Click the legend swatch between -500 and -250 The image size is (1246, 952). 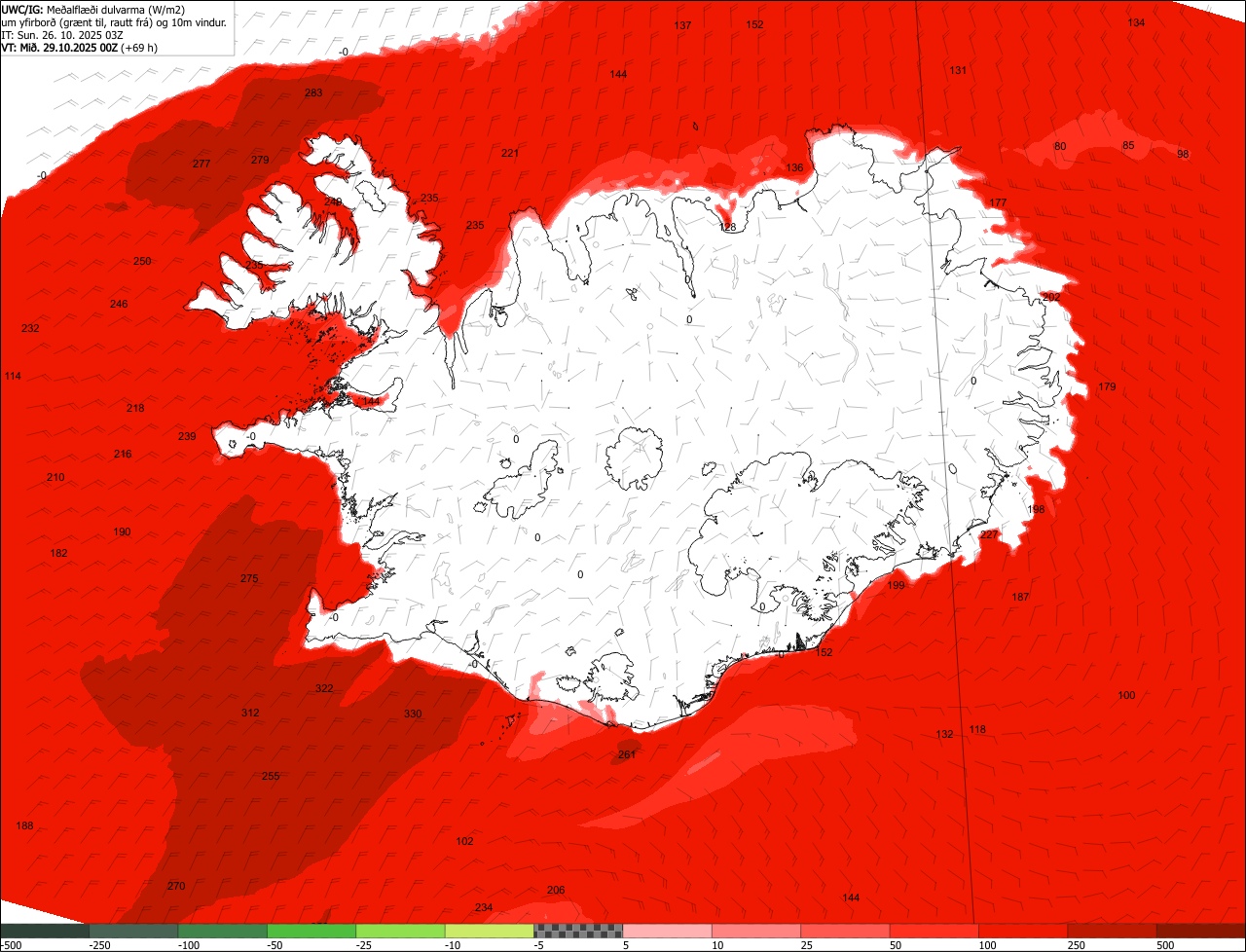[45, 931]
